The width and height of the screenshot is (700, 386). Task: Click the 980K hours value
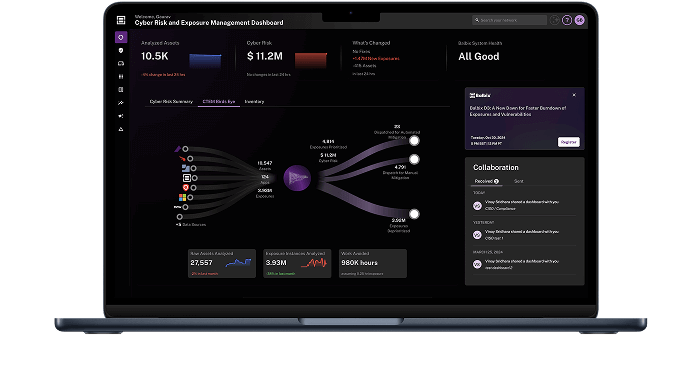point(359,263)
